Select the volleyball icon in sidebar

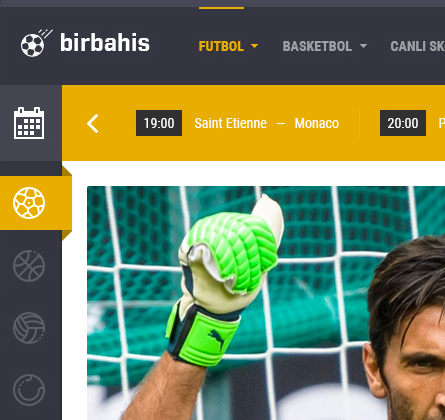29,328
